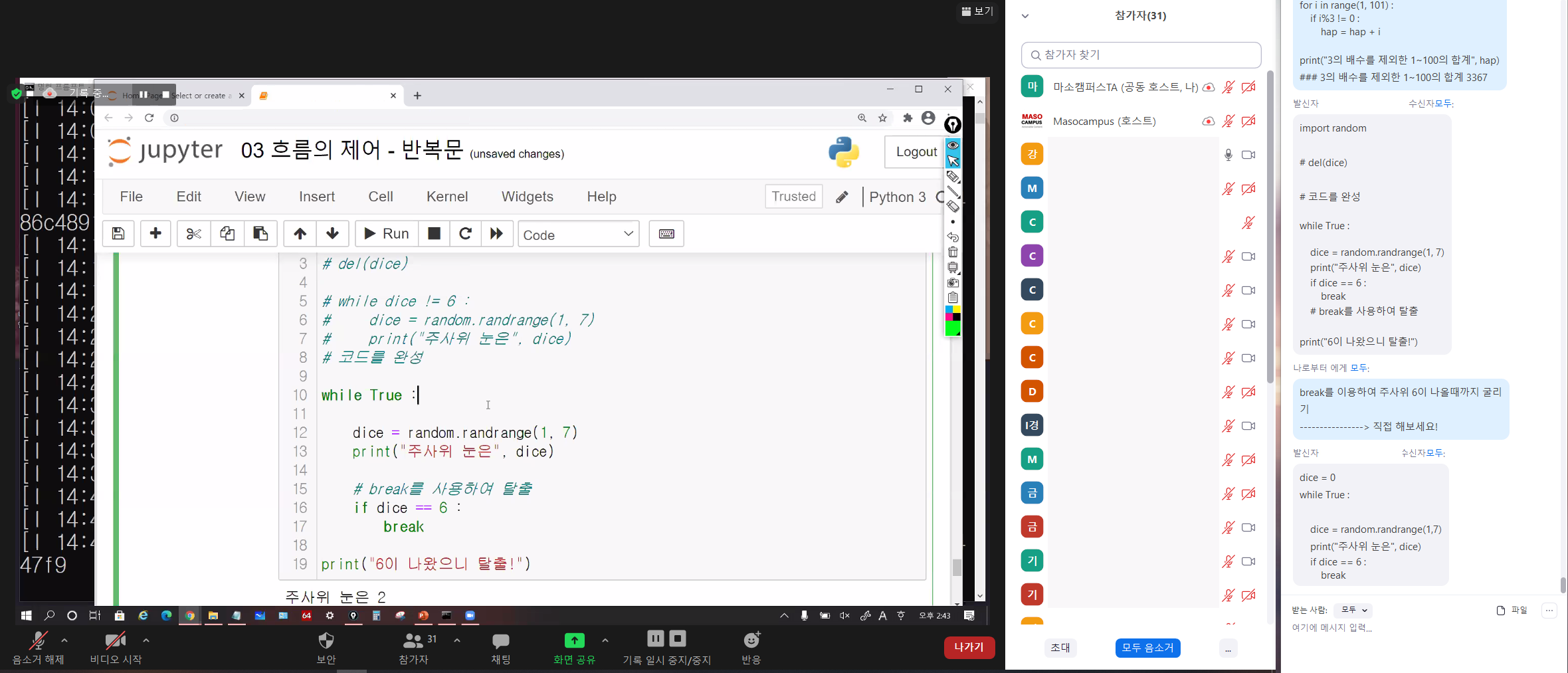The image size is (1568, 673).
Task: Open the command palette keyboard icon
Action: pos(666,234)
